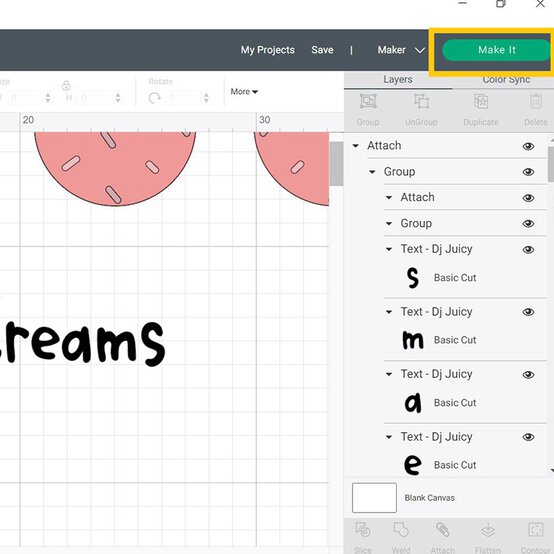Open the Maker machine dropdown
554x554 pixels.
[401, 50]
